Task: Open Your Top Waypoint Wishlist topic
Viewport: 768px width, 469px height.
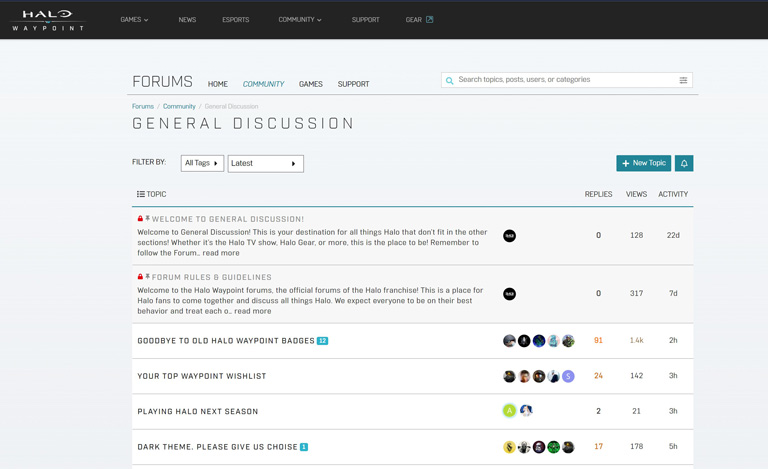Action: pyautogui.click(x=202, y=376)
